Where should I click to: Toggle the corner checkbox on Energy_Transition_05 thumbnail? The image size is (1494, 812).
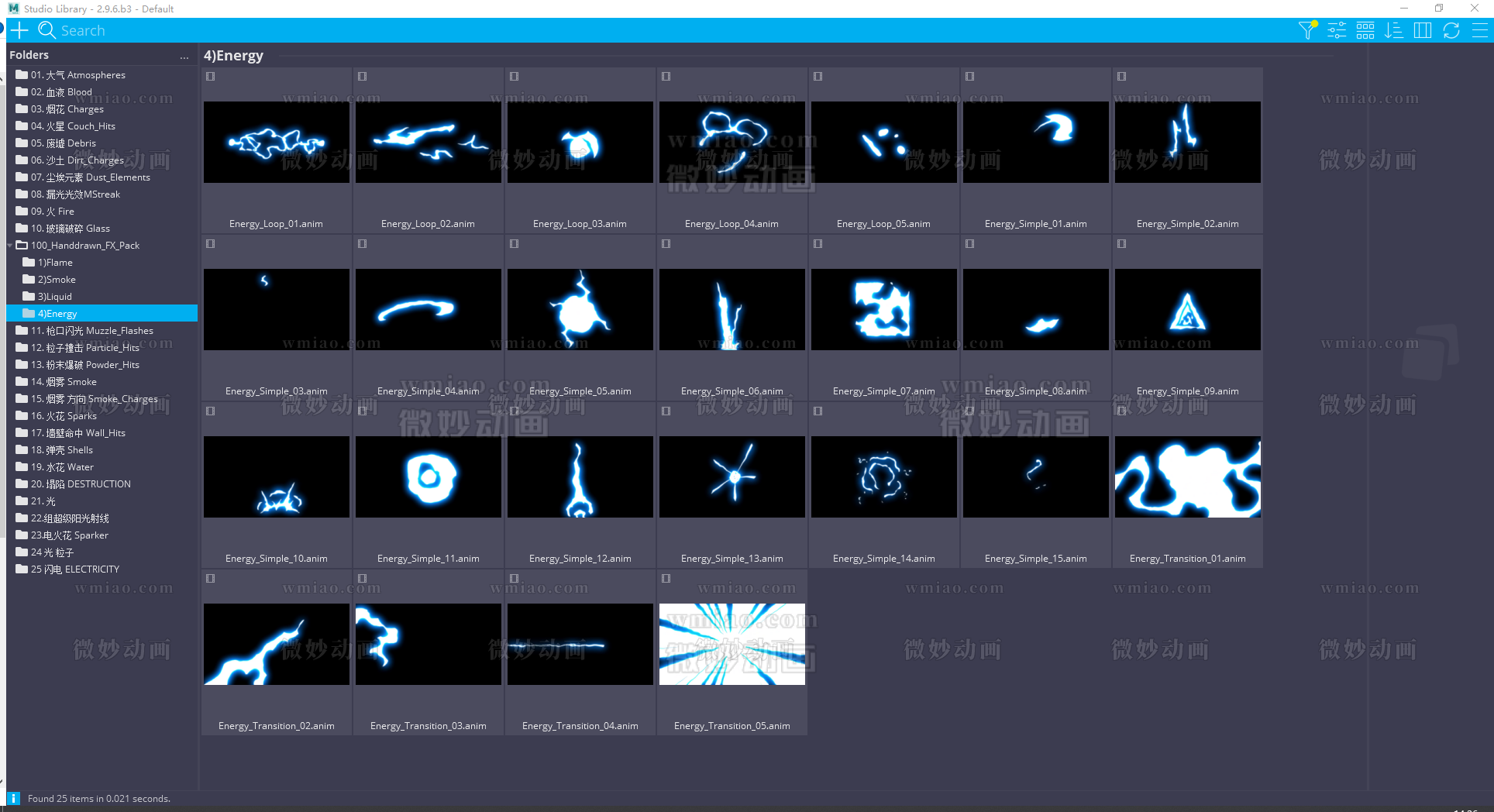pos(665,578)
